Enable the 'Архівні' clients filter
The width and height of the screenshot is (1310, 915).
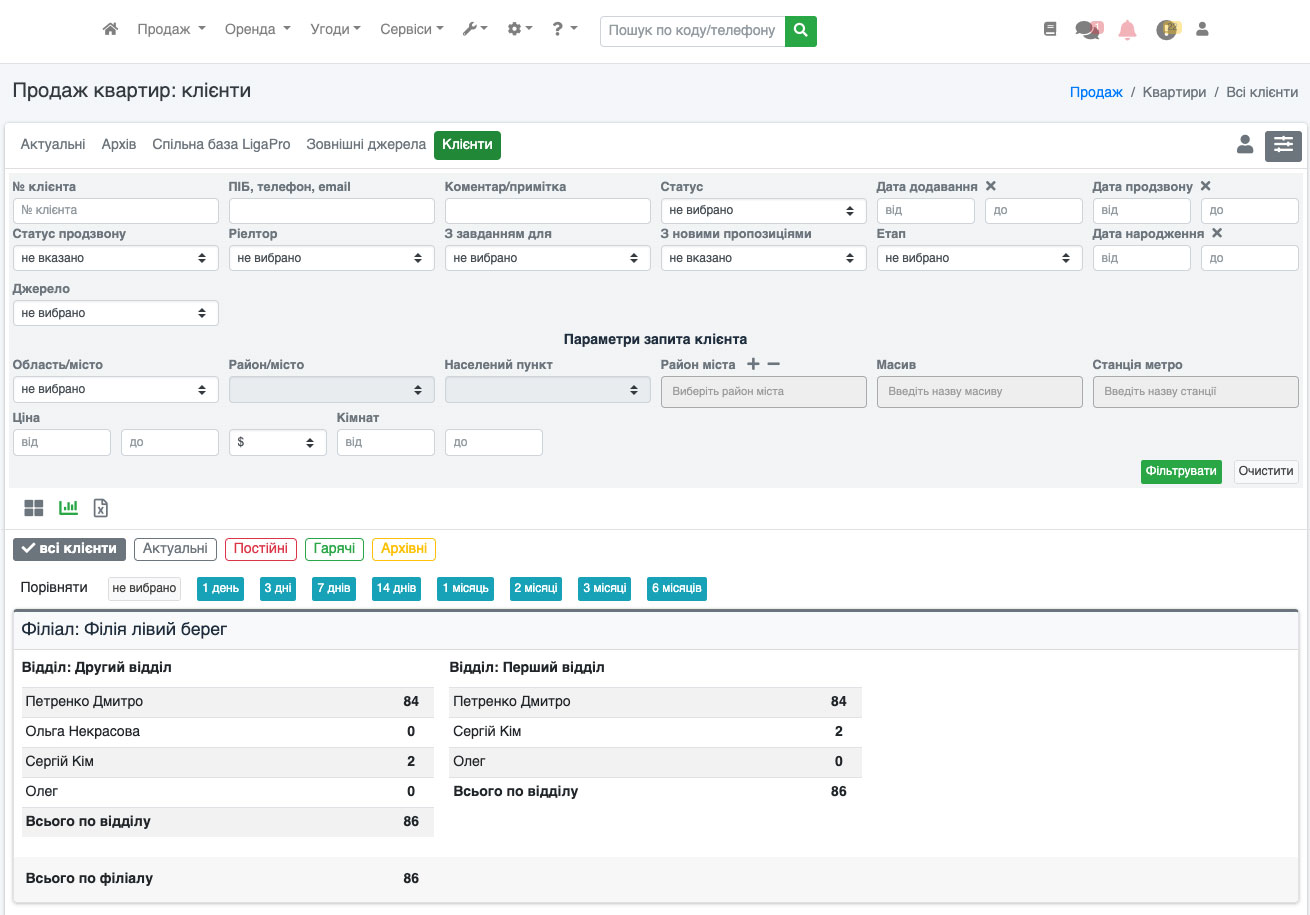pyautogui.click(x=403, y=549)
